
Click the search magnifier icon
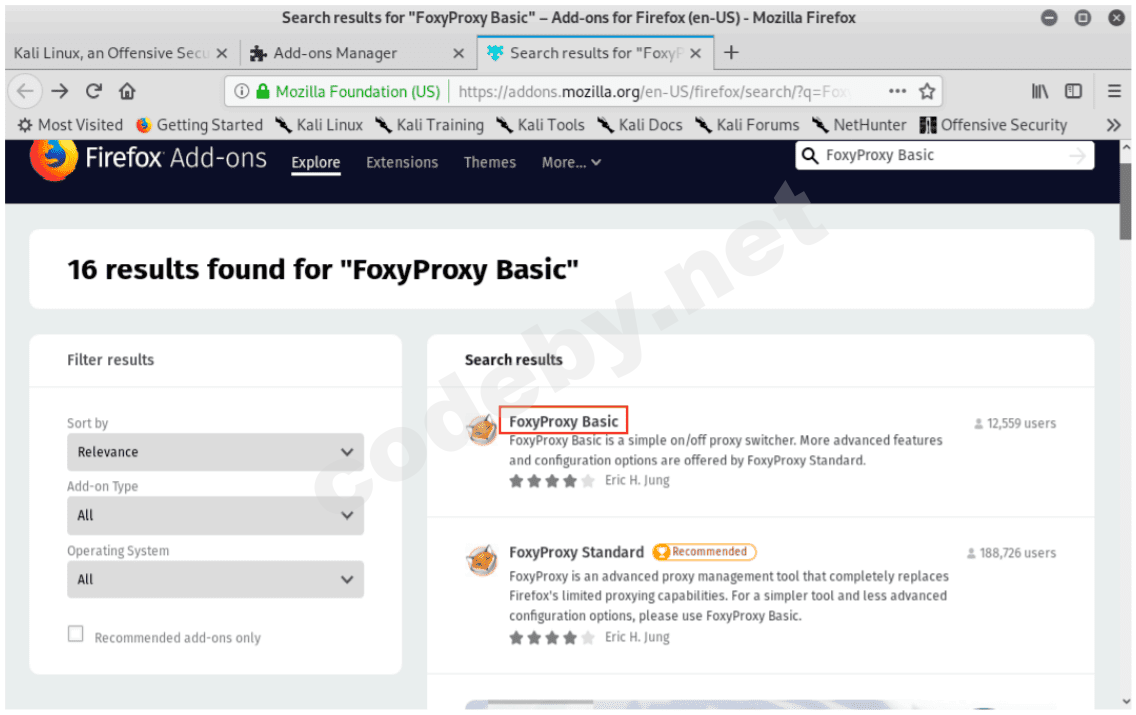click(810, 156)
